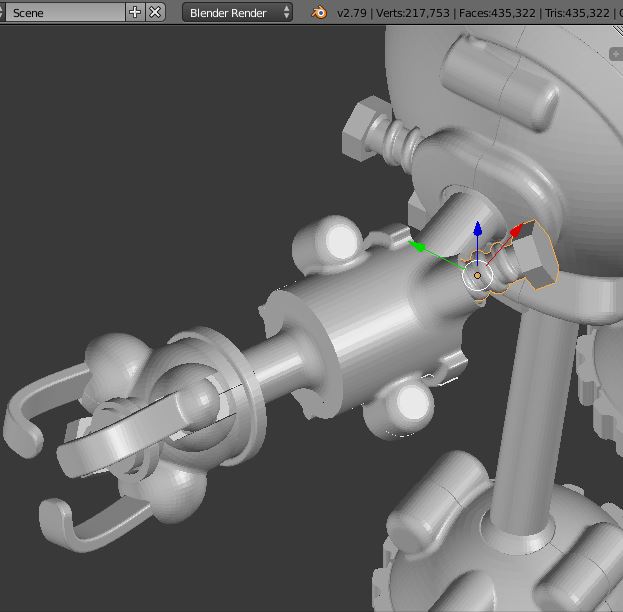Click the white circle at manipulator center
This screenshot has height=612, width=623.
click(478, 276)
